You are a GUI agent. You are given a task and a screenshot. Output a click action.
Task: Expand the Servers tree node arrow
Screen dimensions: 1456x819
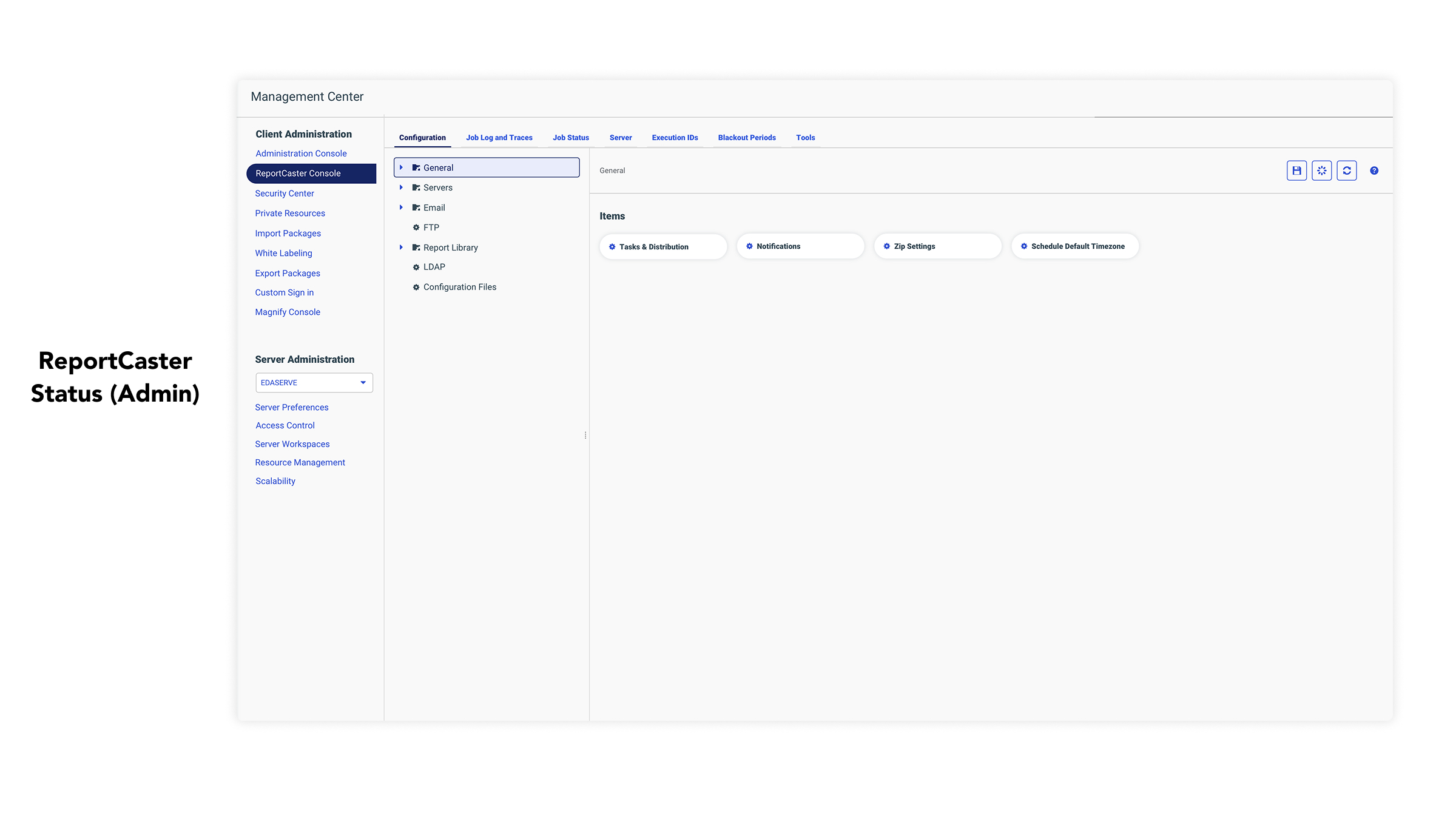(x=401, y=187)
